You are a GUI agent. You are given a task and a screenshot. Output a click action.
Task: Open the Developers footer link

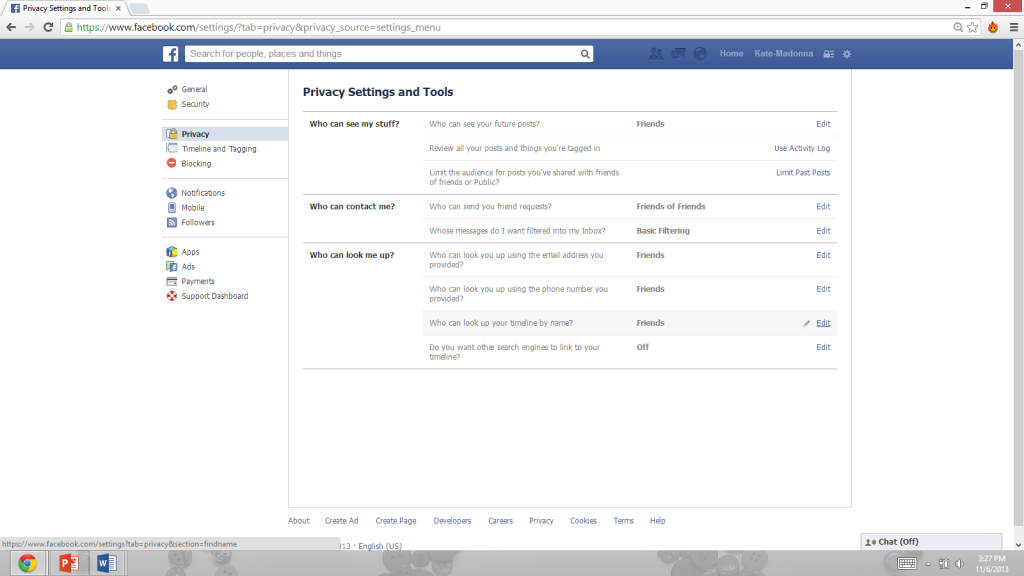pos(452,521)
